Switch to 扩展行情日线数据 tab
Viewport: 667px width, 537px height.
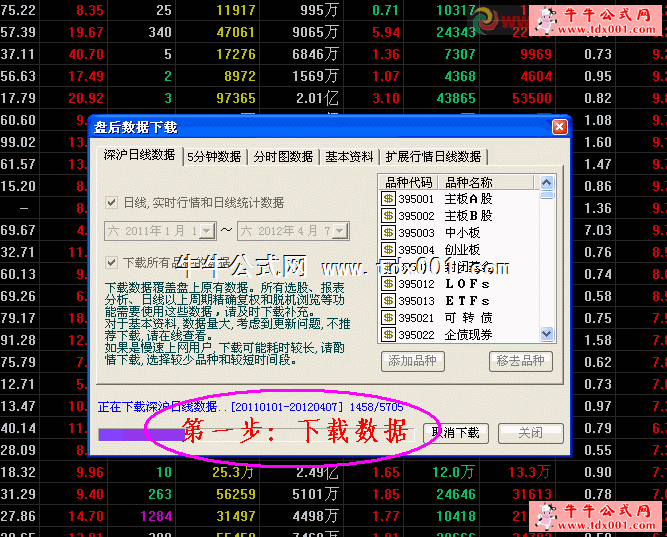pos(433,157)
